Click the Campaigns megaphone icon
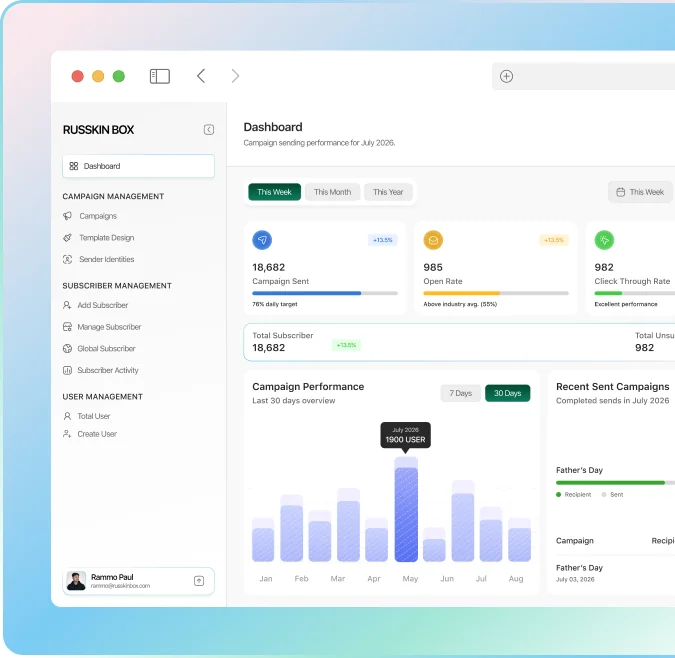675x658 pixels. click(x=67, y=216)
